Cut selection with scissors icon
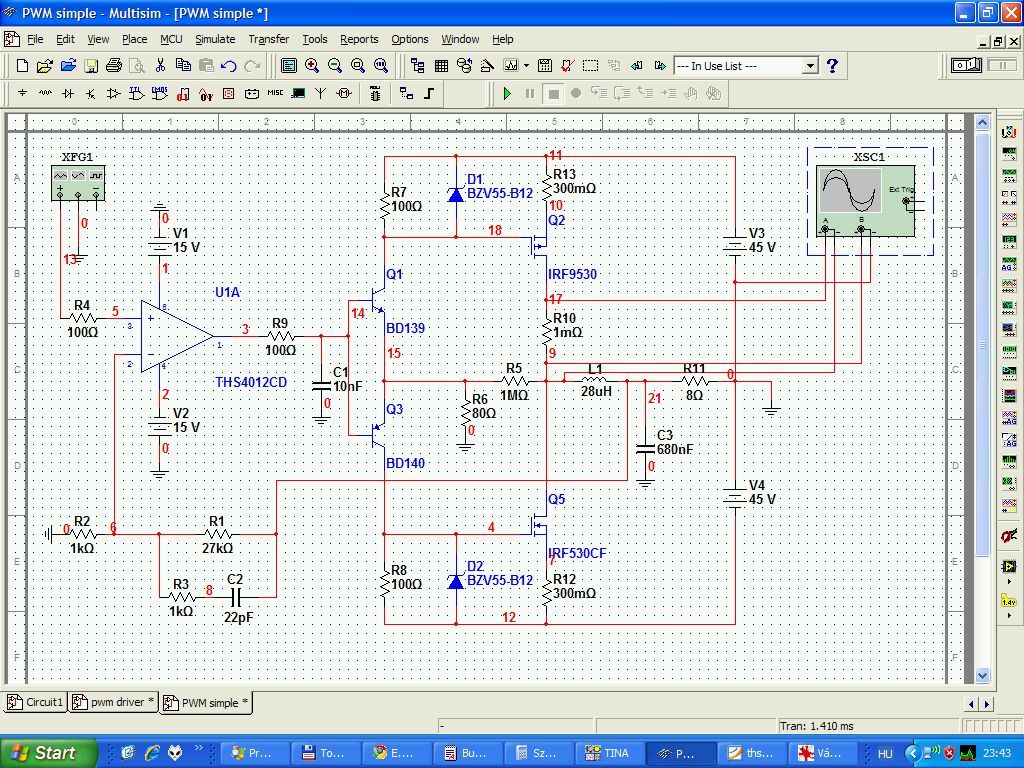The image size is (1024, 768). 160,66
